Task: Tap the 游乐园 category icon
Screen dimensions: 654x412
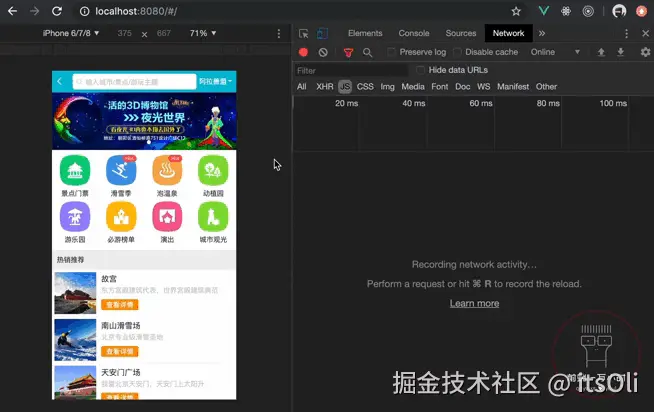Action: [75, 216]
